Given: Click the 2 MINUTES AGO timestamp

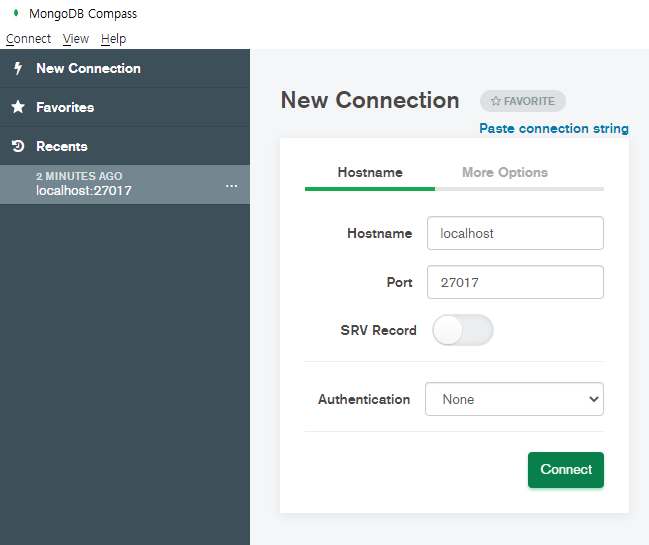Looking at the screenshot, I should (x=79, y=176).
